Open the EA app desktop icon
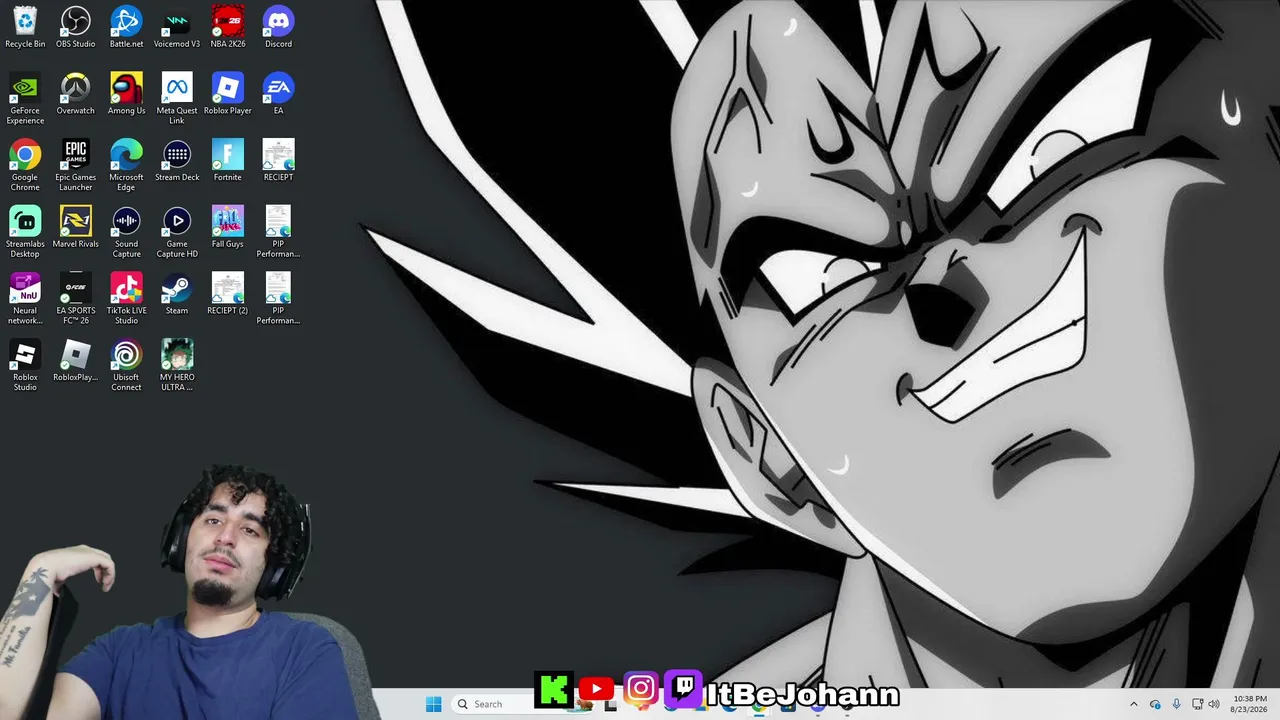 pos(278,93)
